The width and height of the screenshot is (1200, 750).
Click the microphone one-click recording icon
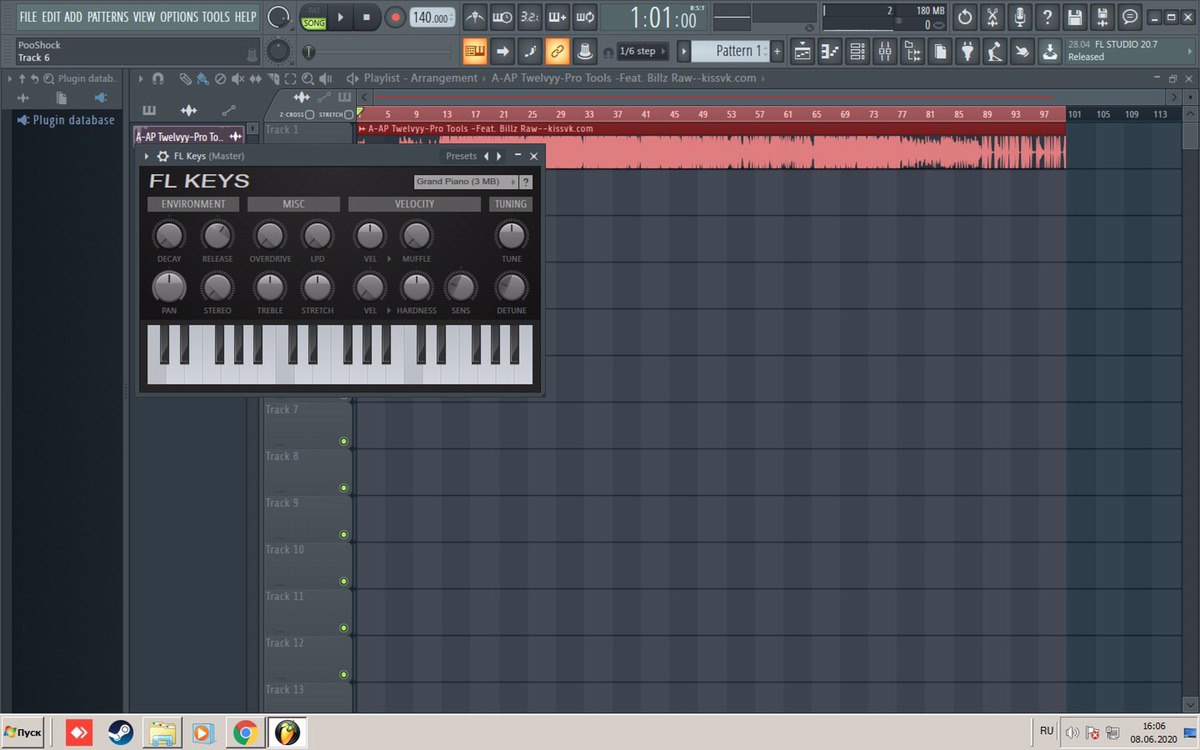pos(1019,17)
